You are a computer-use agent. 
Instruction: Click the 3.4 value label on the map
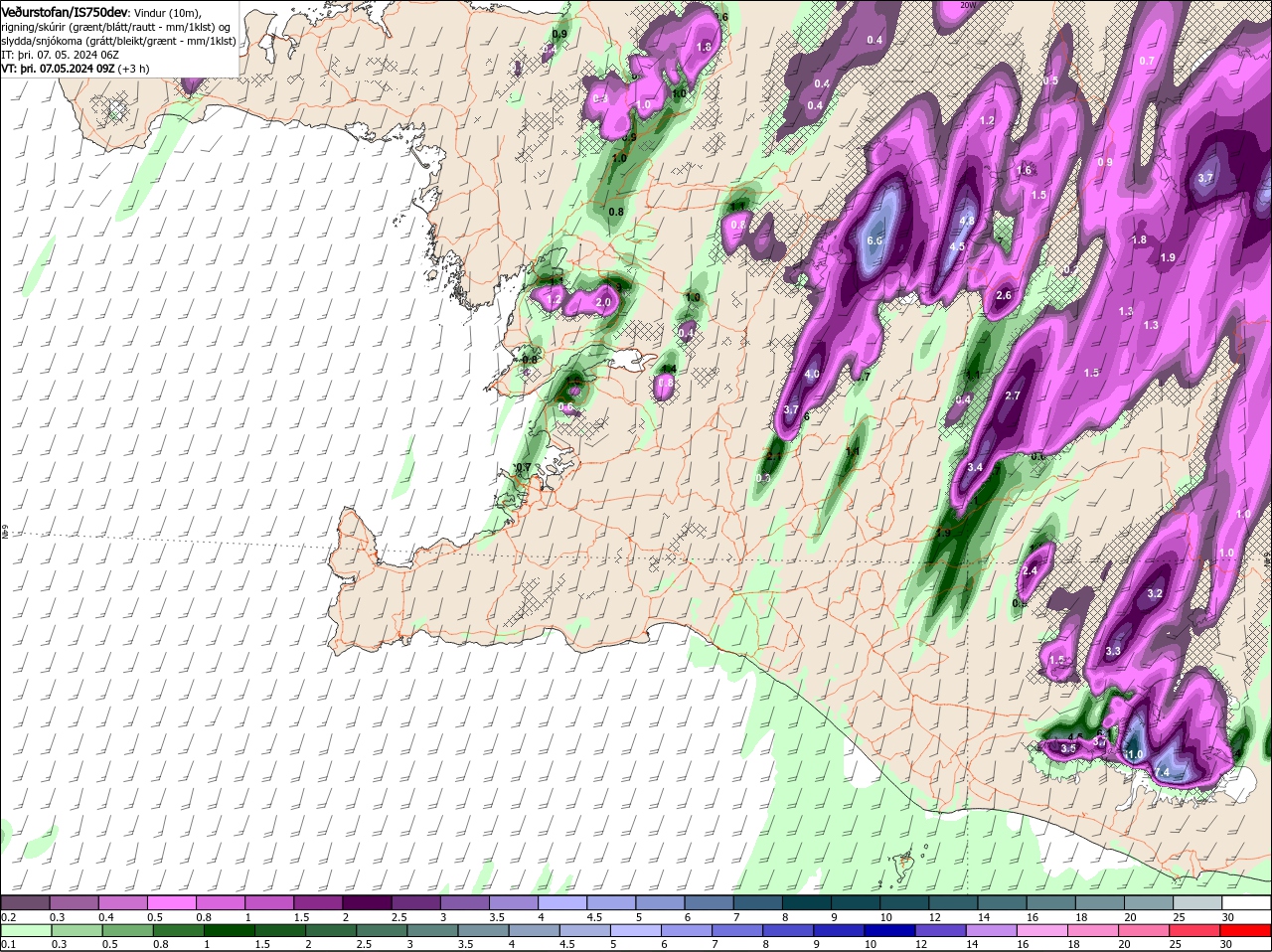975,467
